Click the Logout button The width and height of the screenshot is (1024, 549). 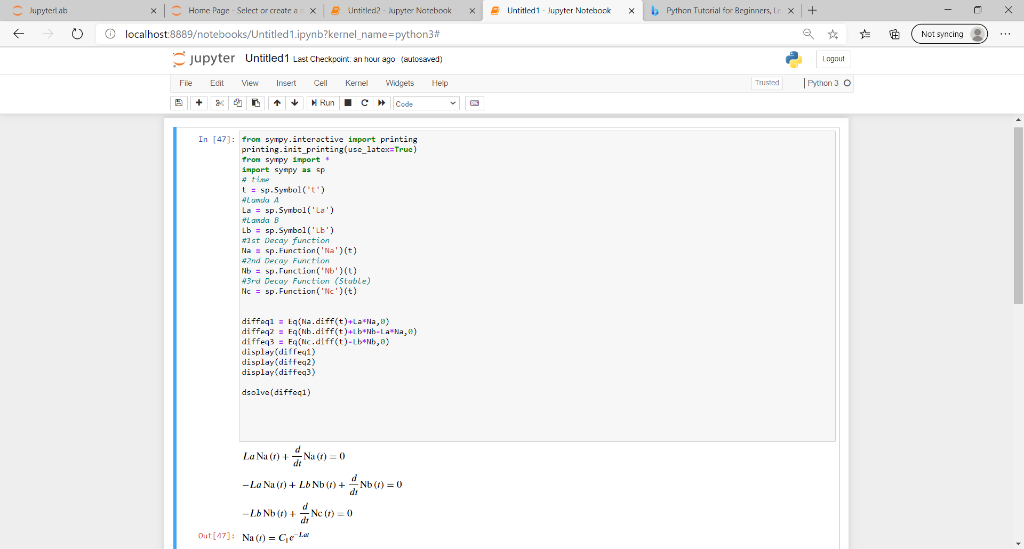click(x=833, y=59)
